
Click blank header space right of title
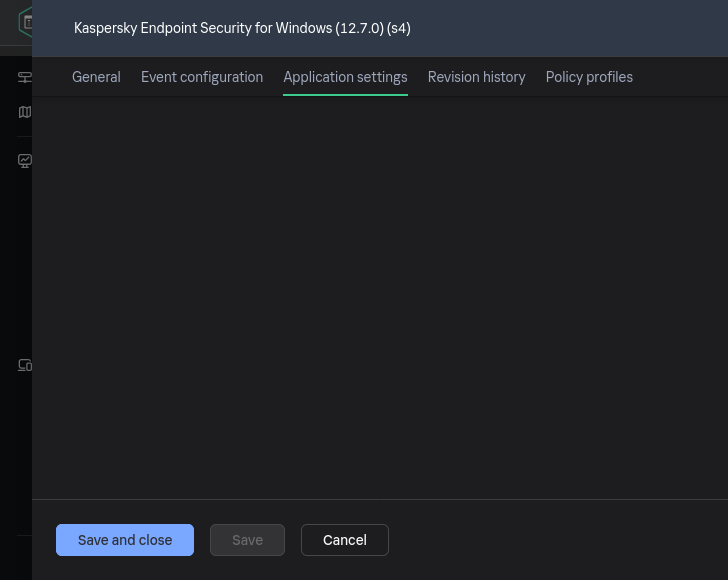click(x=570, y=28)
